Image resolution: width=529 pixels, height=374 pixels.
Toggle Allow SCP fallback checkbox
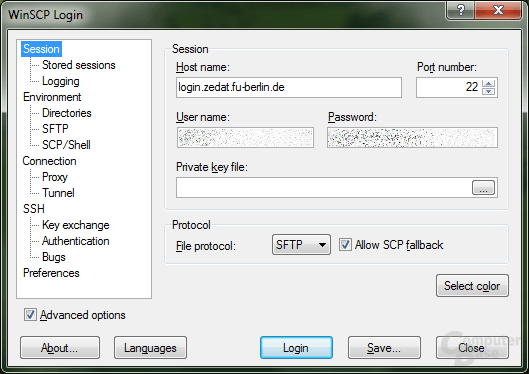coord(345,244)
